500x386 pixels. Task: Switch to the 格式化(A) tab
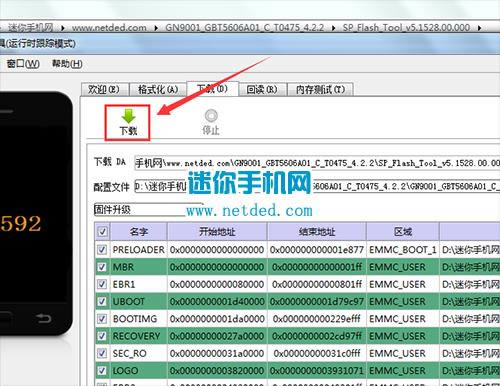coord(158,89)
